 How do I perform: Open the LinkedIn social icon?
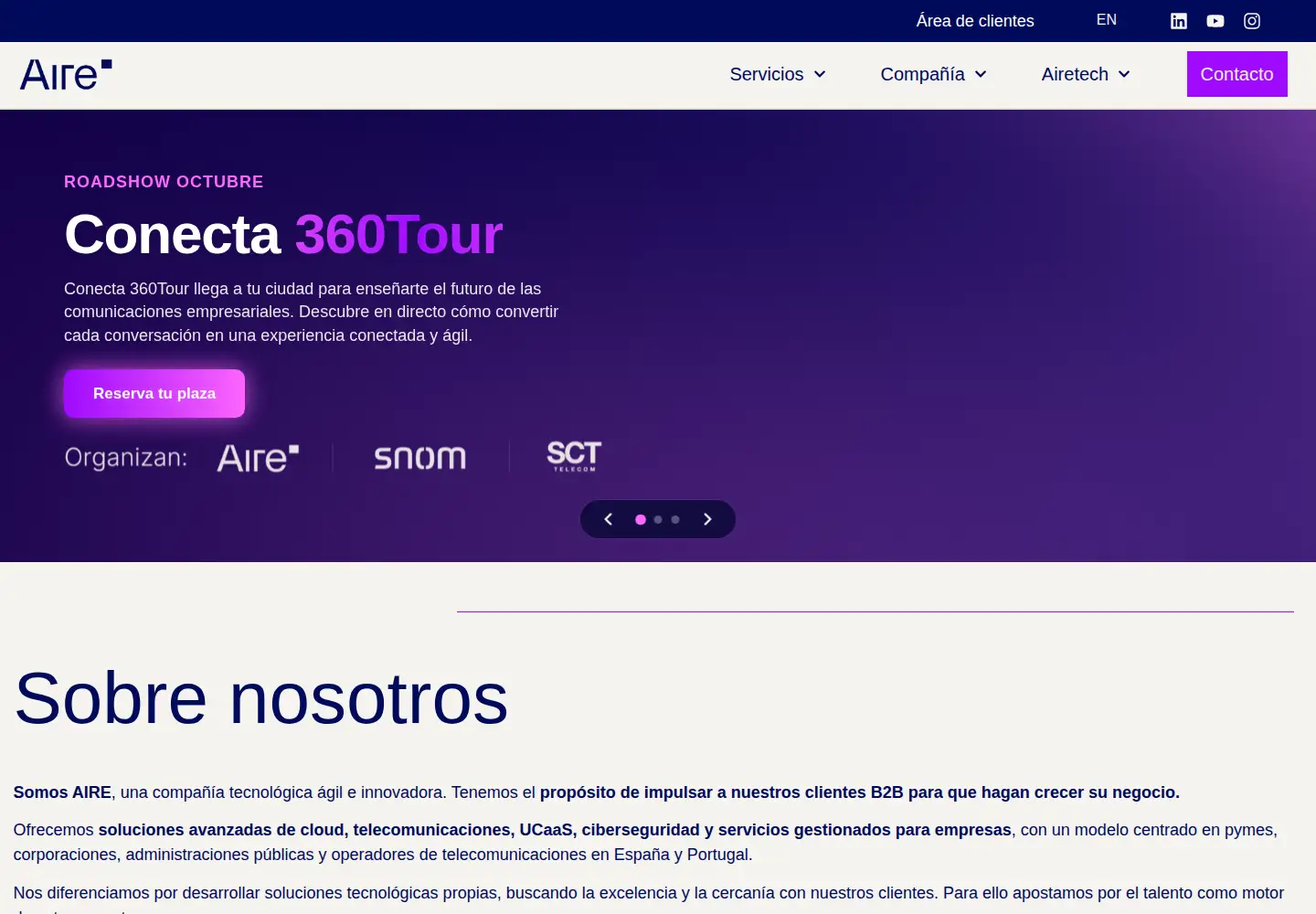(x=1179, y=21)
